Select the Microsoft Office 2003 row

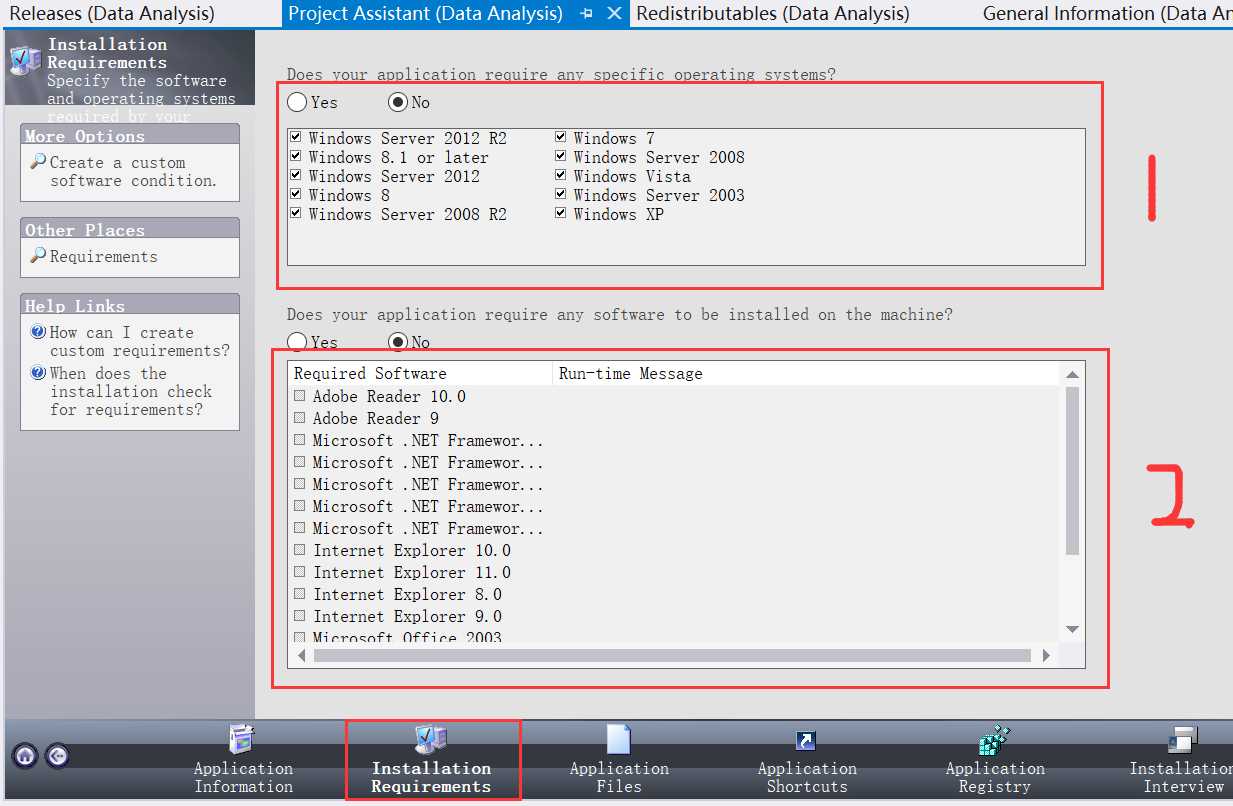pos(407,637)
